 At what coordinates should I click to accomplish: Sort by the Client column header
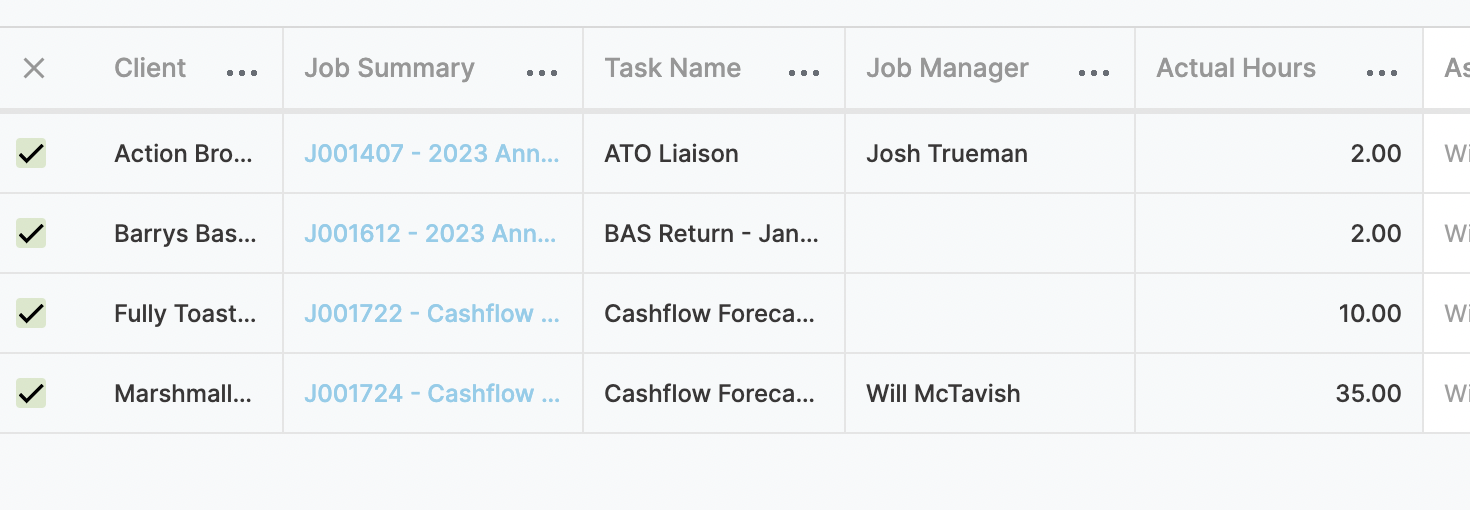150,68
